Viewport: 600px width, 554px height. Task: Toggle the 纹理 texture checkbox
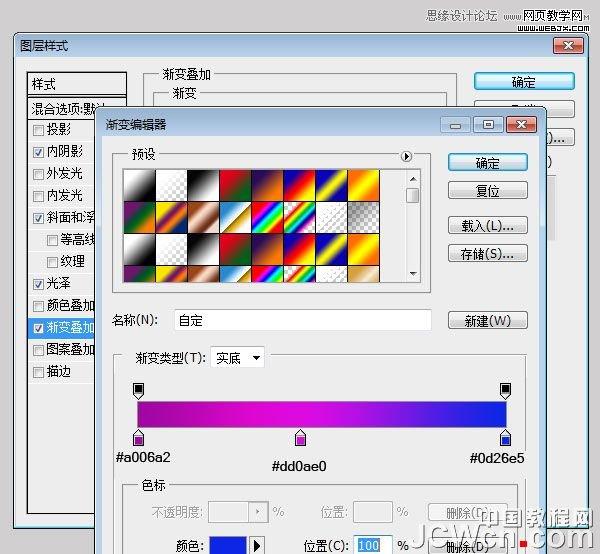pos(52,262)
